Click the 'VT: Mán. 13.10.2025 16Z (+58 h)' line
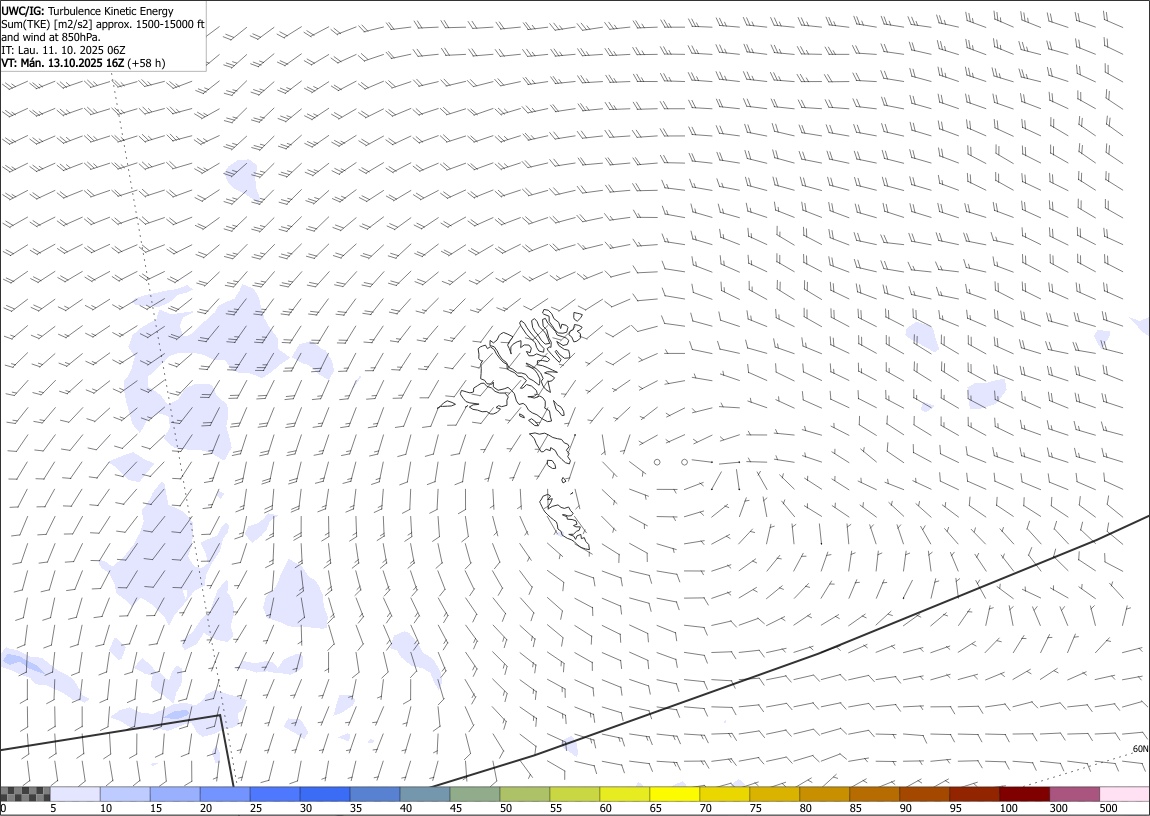Screen dimensions: 1150x816 [84, 63]
